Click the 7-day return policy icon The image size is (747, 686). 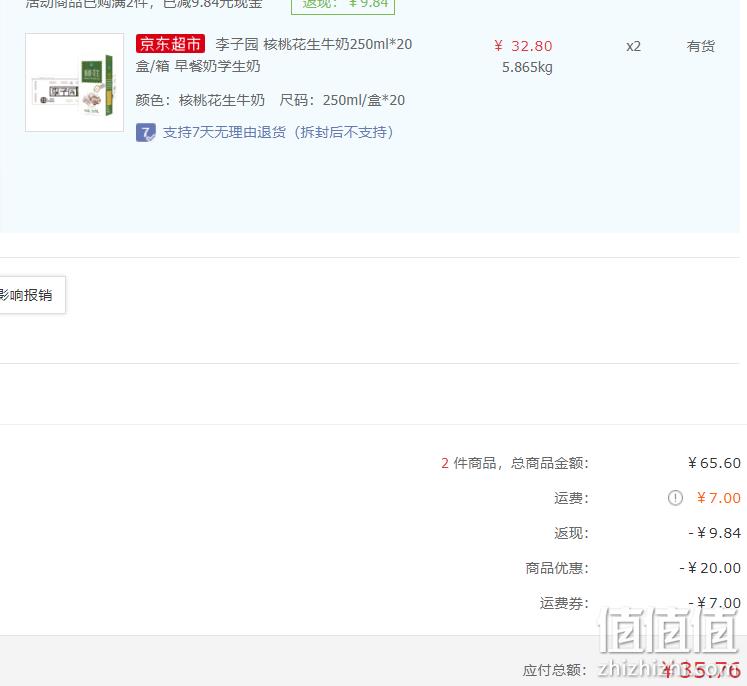point(146,132)
